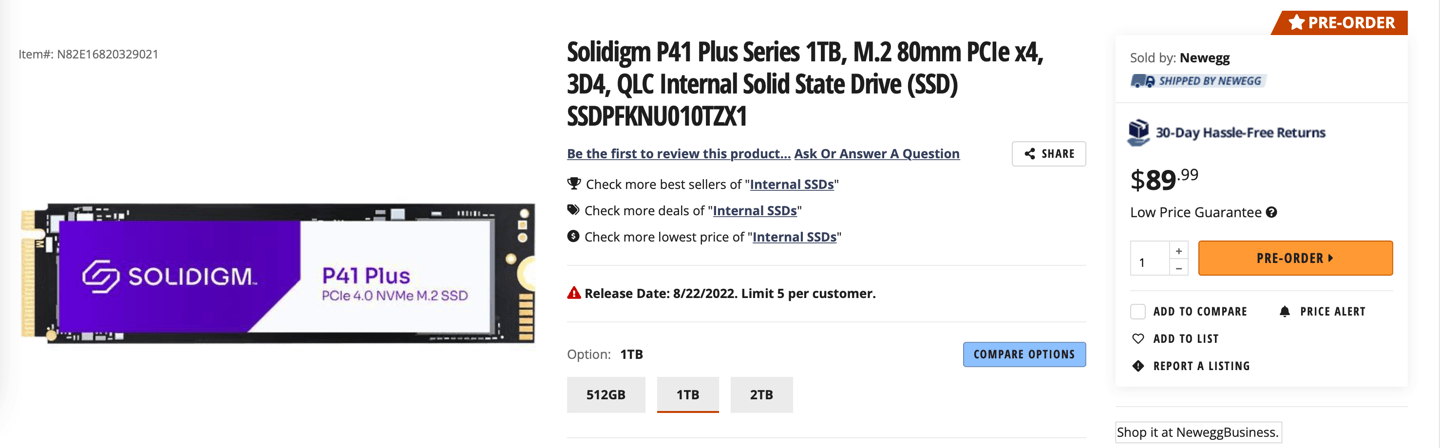Image resolution: width=1440 pixels, height=448 pixels.
Task: Click the quantity input field
Action: pyautogui.click(x=1150, y=259)
